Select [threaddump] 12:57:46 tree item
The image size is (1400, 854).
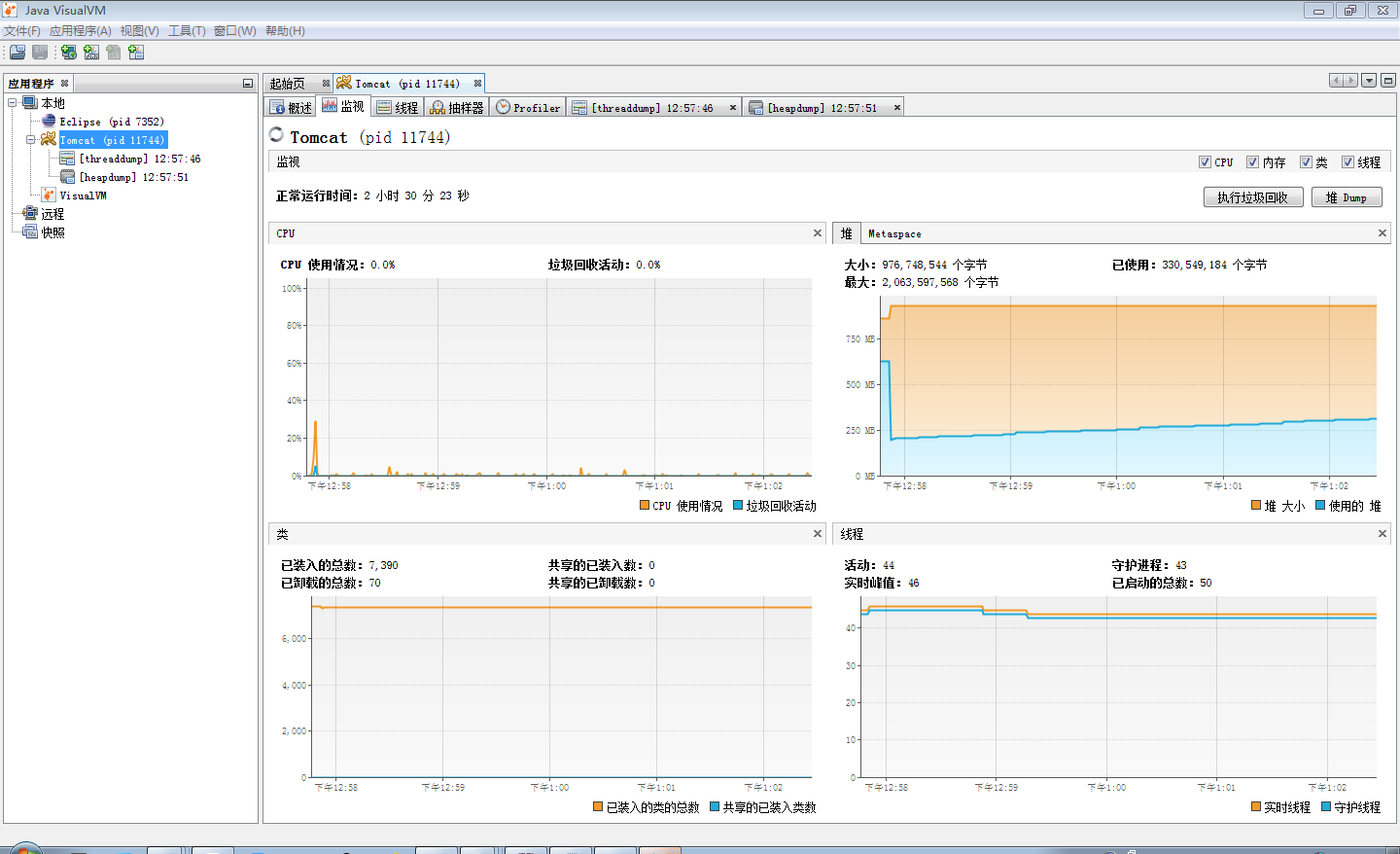(x=140, y=158)
